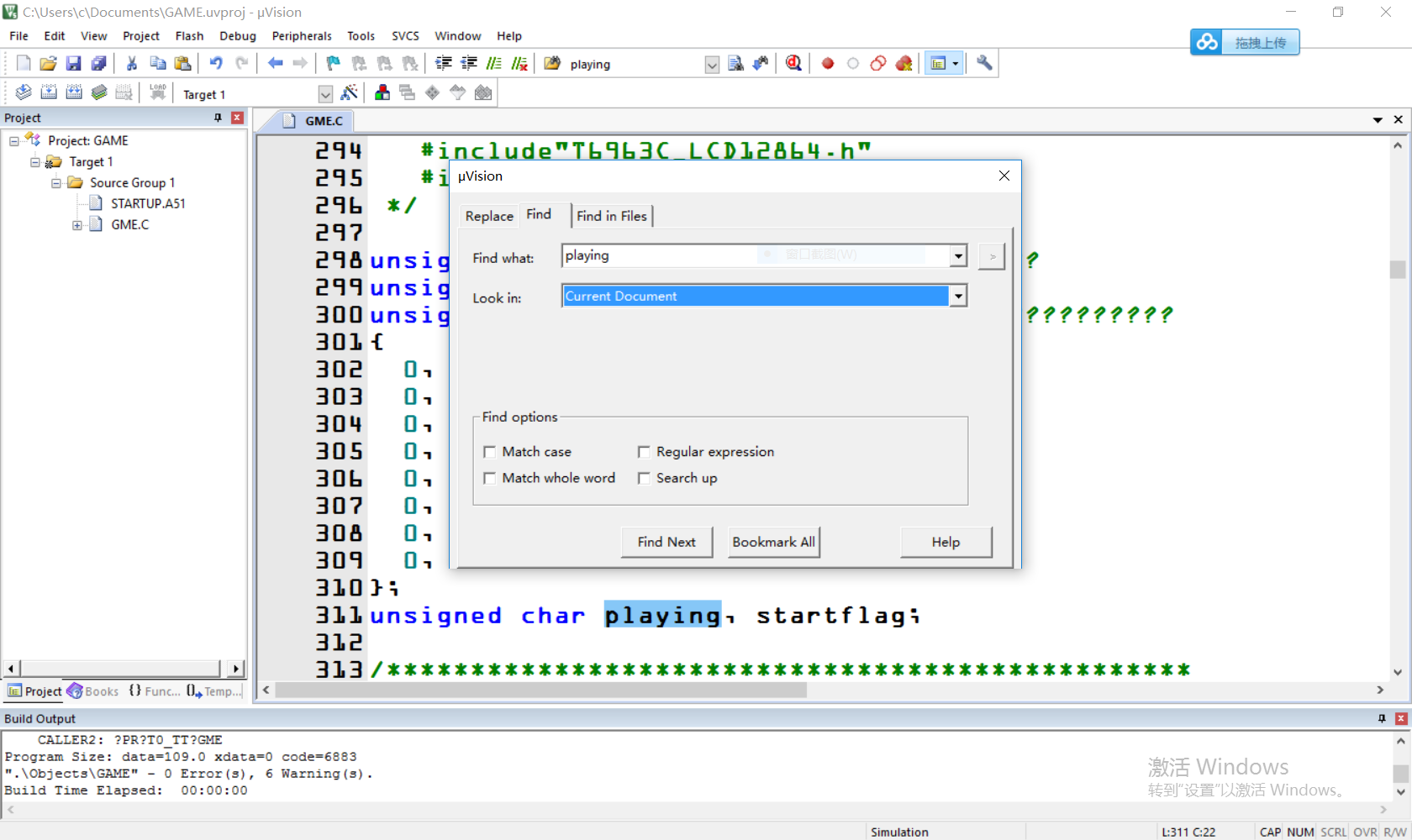The width and height of the screenshot is (1412, 840).
Task: Indent selected lines using the indent icon
Action: [x=444, y=63]
